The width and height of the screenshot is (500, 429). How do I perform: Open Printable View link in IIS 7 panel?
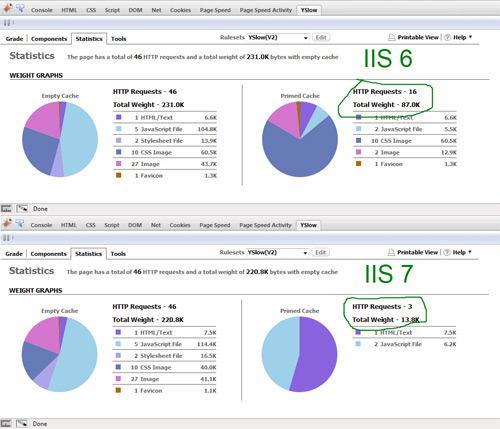pyautogui.click(x=418, y=252)
